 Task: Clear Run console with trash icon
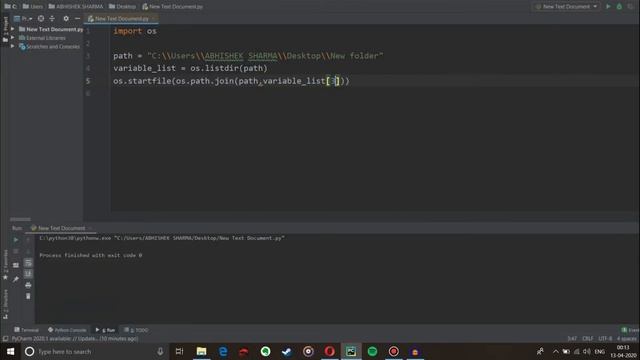(x=28, y=296)
